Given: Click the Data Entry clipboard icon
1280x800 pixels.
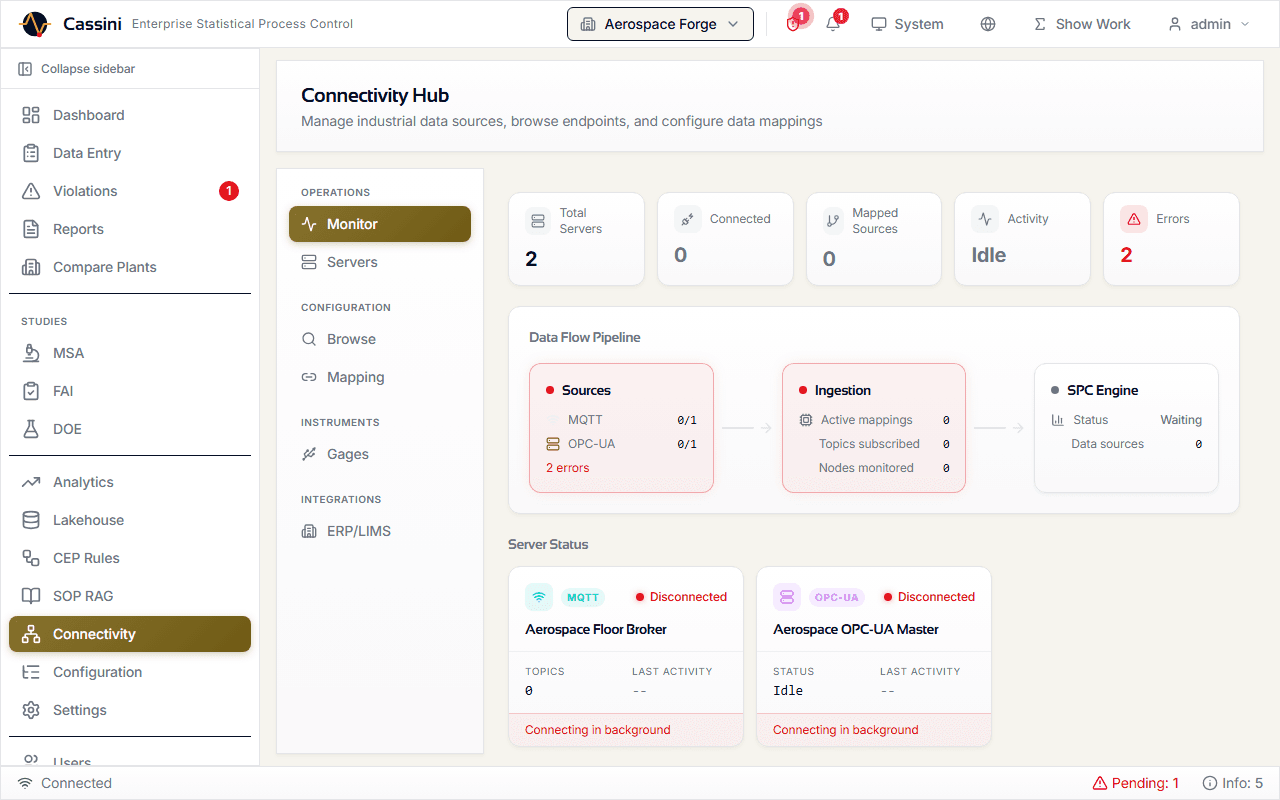Looking at the screenshot, I should pos(31,153).
